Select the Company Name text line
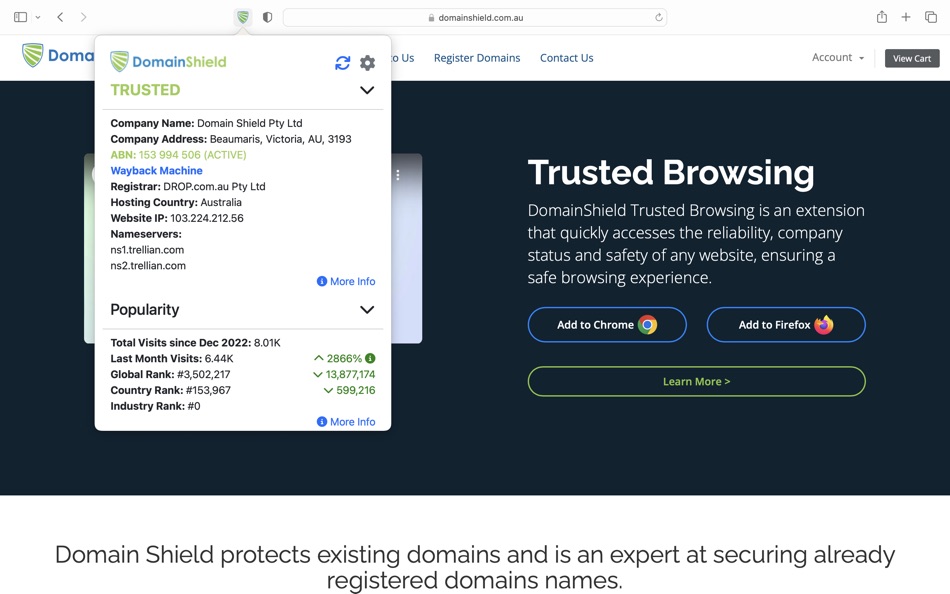Screen dimensions: 950x594 click(206, 123)
